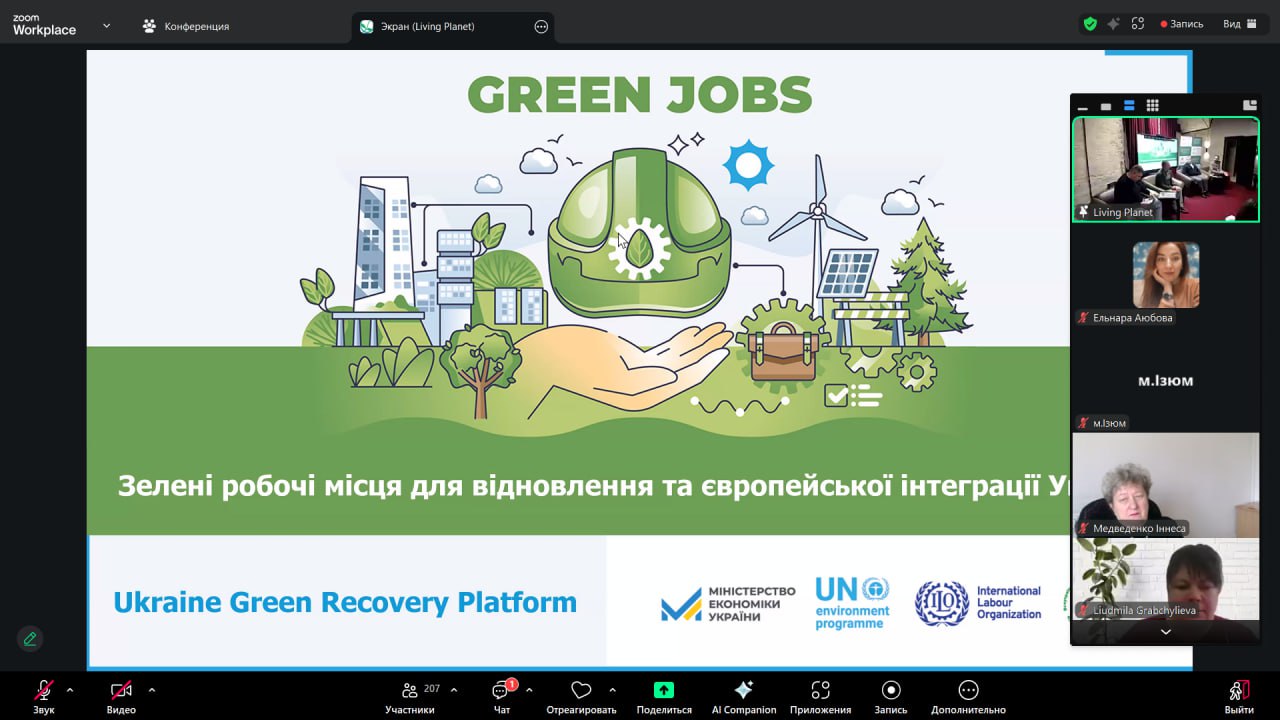Expand the arrow next to Участники count

tap(454, 690)
